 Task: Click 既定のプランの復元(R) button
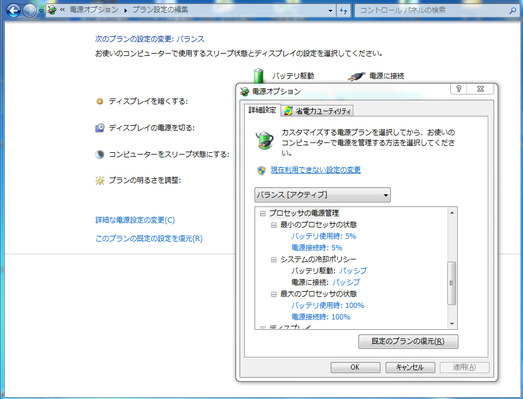coord(408,341)
